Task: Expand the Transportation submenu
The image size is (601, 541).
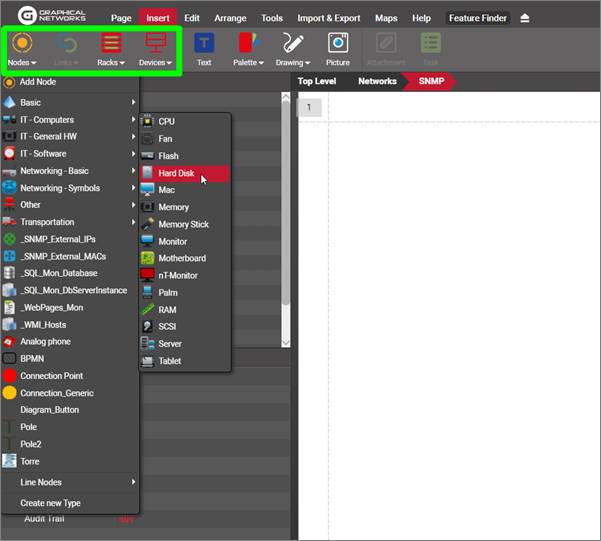Action: (70, 222)
